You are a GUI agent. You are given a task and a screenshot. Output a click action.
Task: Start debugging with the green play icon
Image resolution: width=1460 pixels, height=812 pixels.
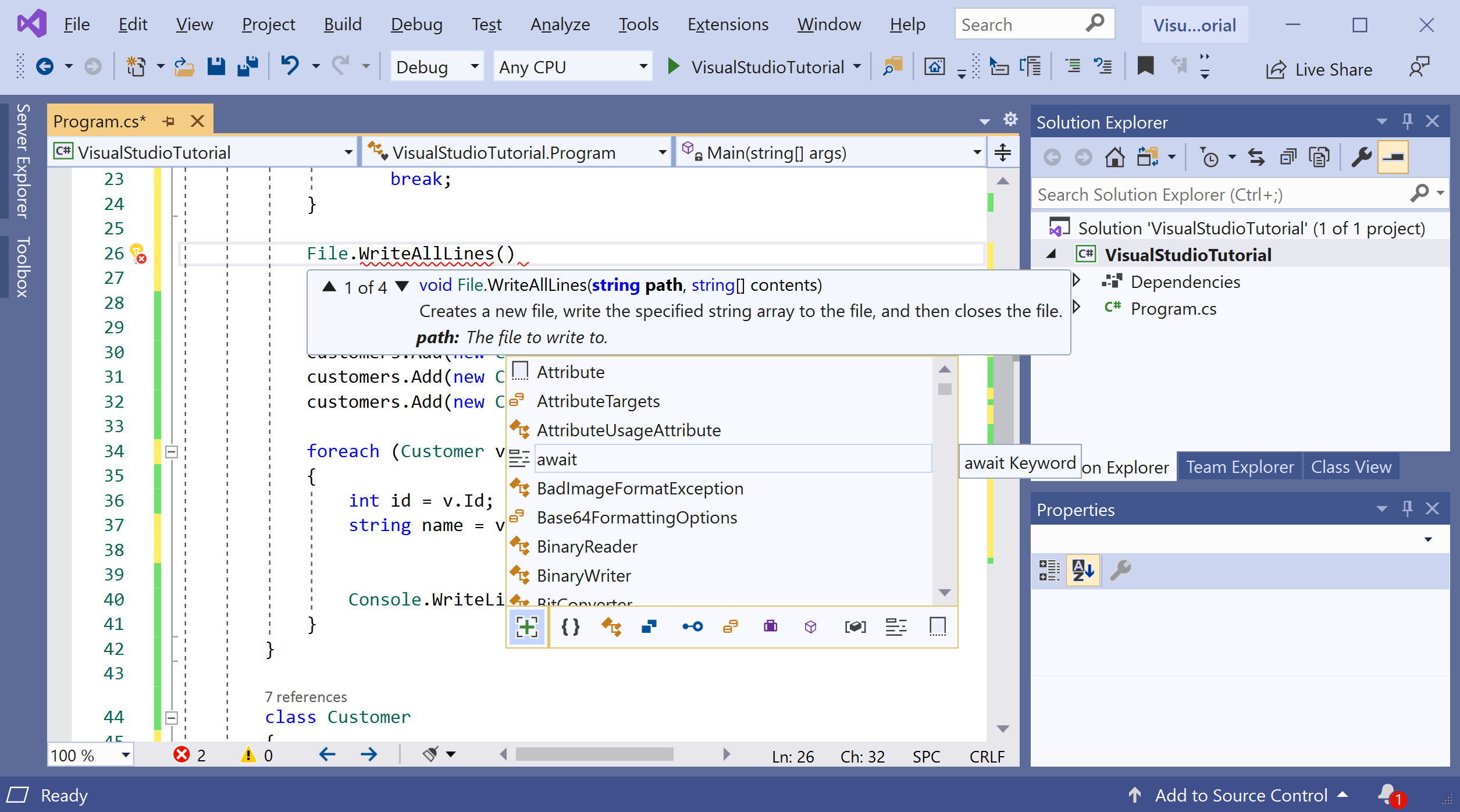click(674, 66)
